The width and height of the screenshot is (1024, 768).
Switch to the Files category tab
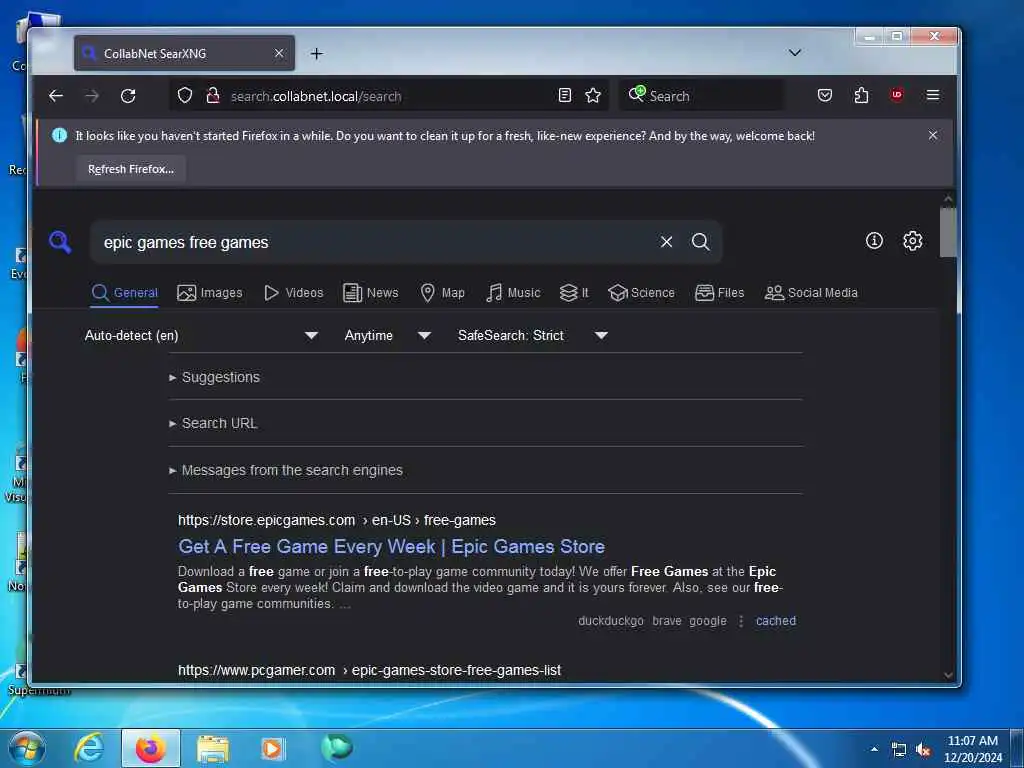coord(719,293)
